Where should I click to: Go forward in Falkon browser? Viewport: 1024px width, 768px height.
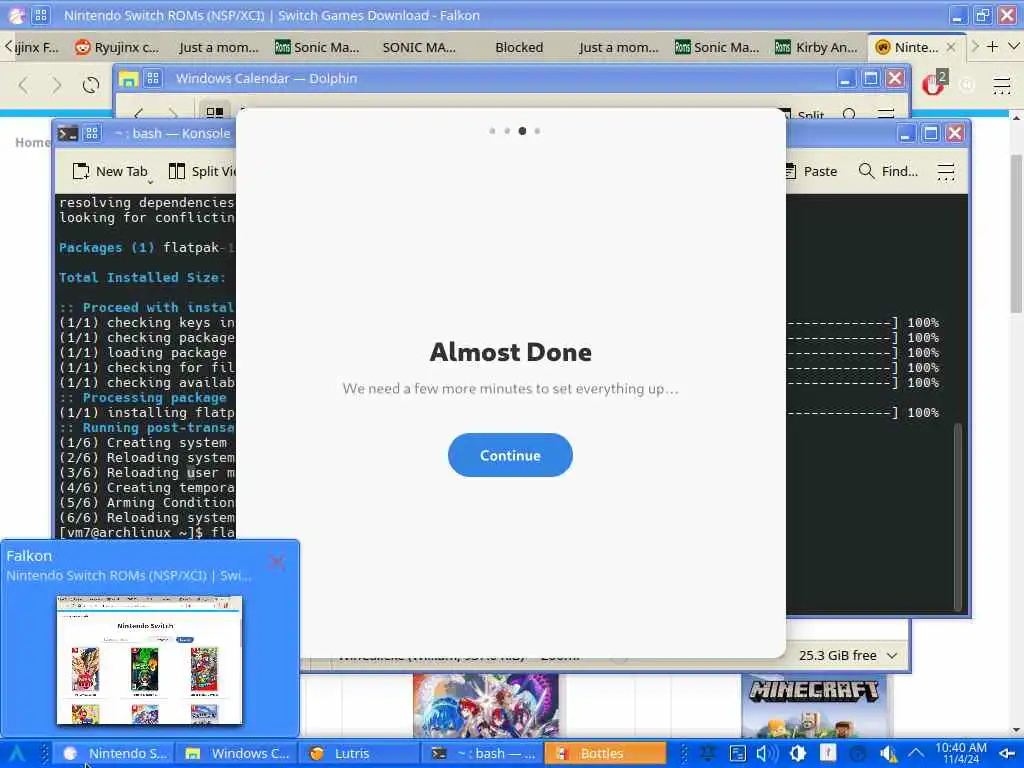point(57,85)
